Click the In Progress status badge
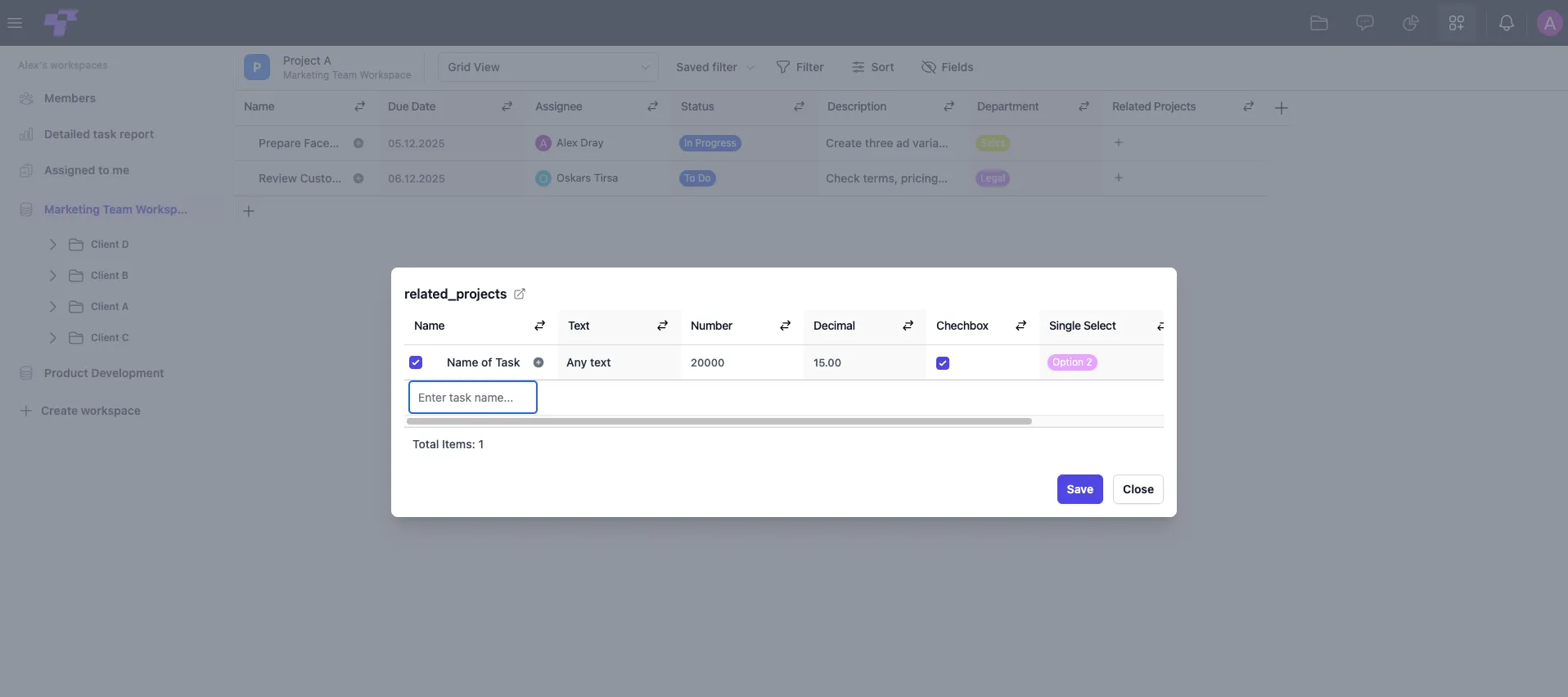The width and height of the screenshot is (1568, 697). coord(710,143)
